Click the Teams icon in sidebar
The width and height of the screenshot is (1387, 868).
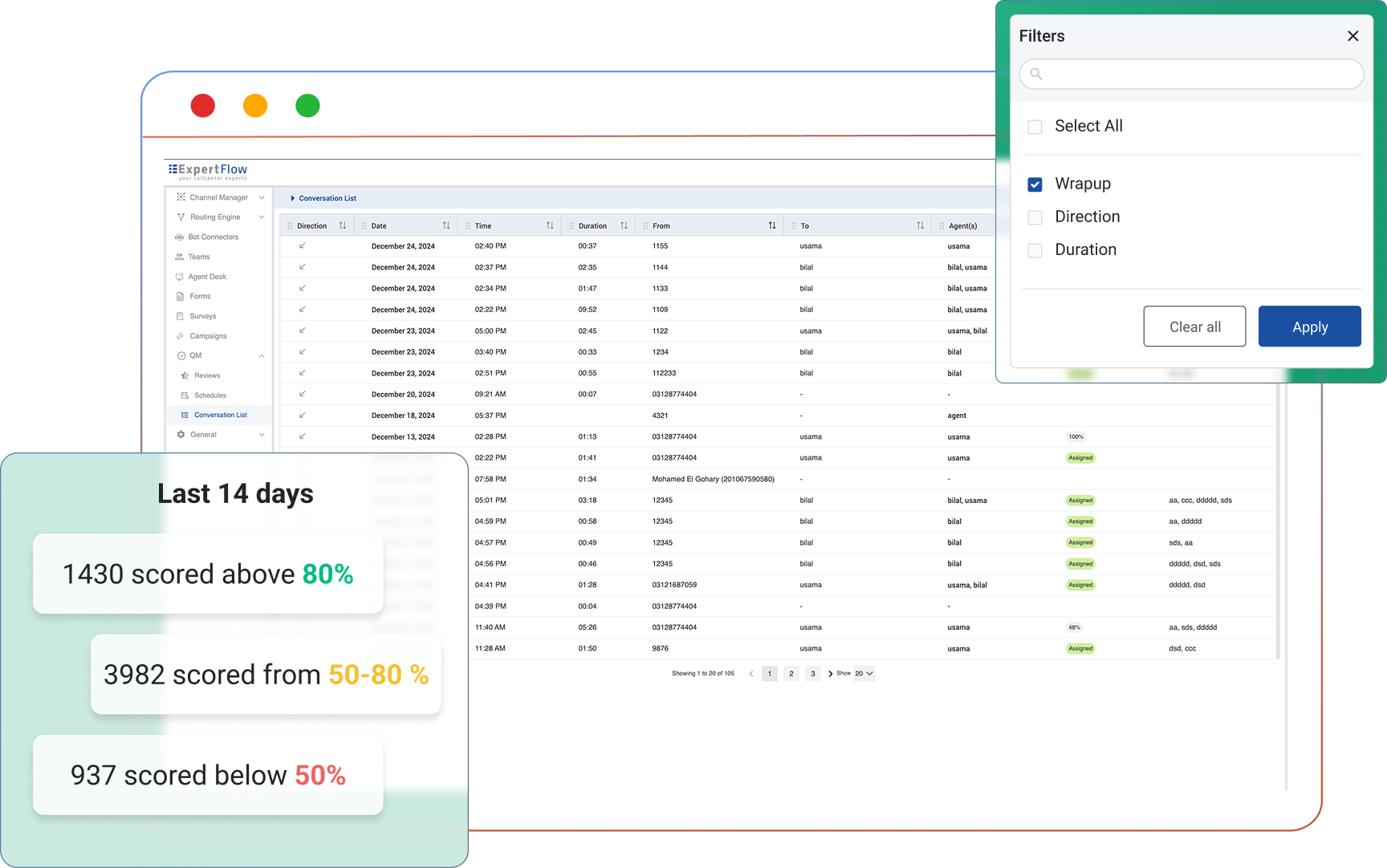(180, 258)
